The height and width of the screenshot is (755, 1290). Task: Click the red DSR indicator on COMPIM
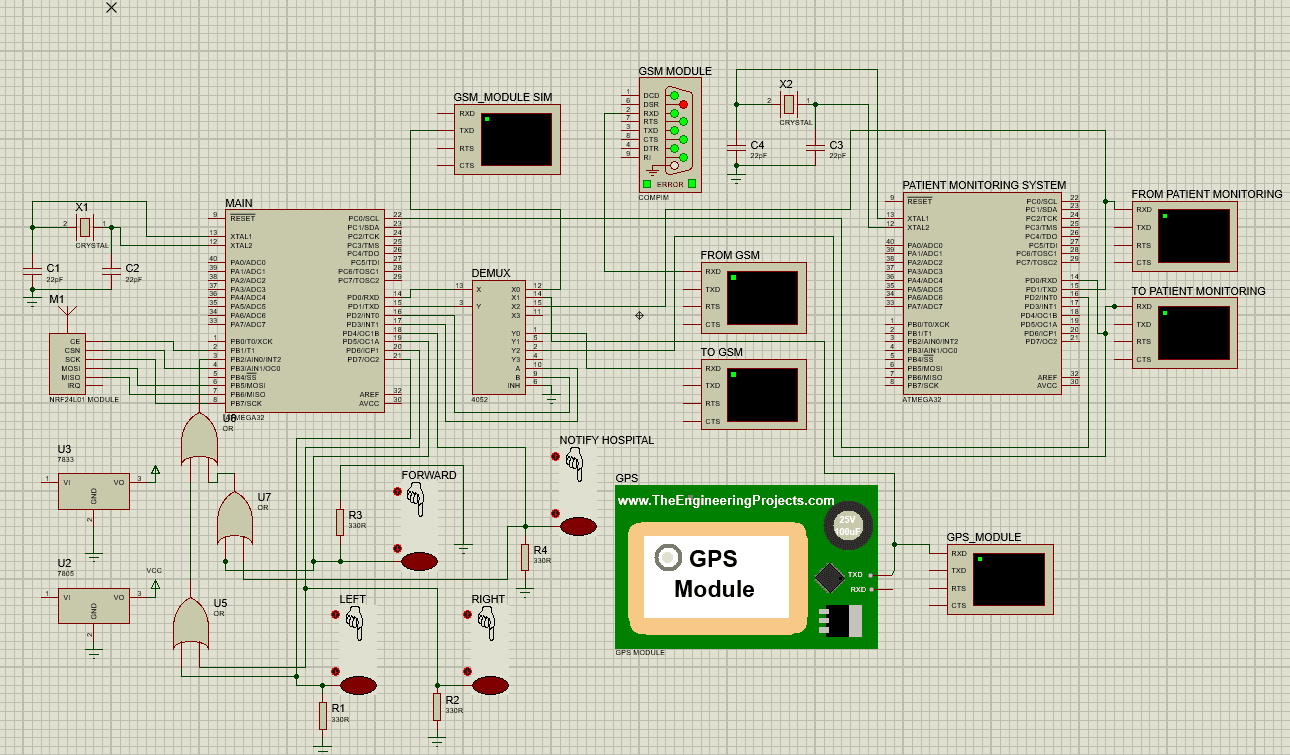point(684,104)
